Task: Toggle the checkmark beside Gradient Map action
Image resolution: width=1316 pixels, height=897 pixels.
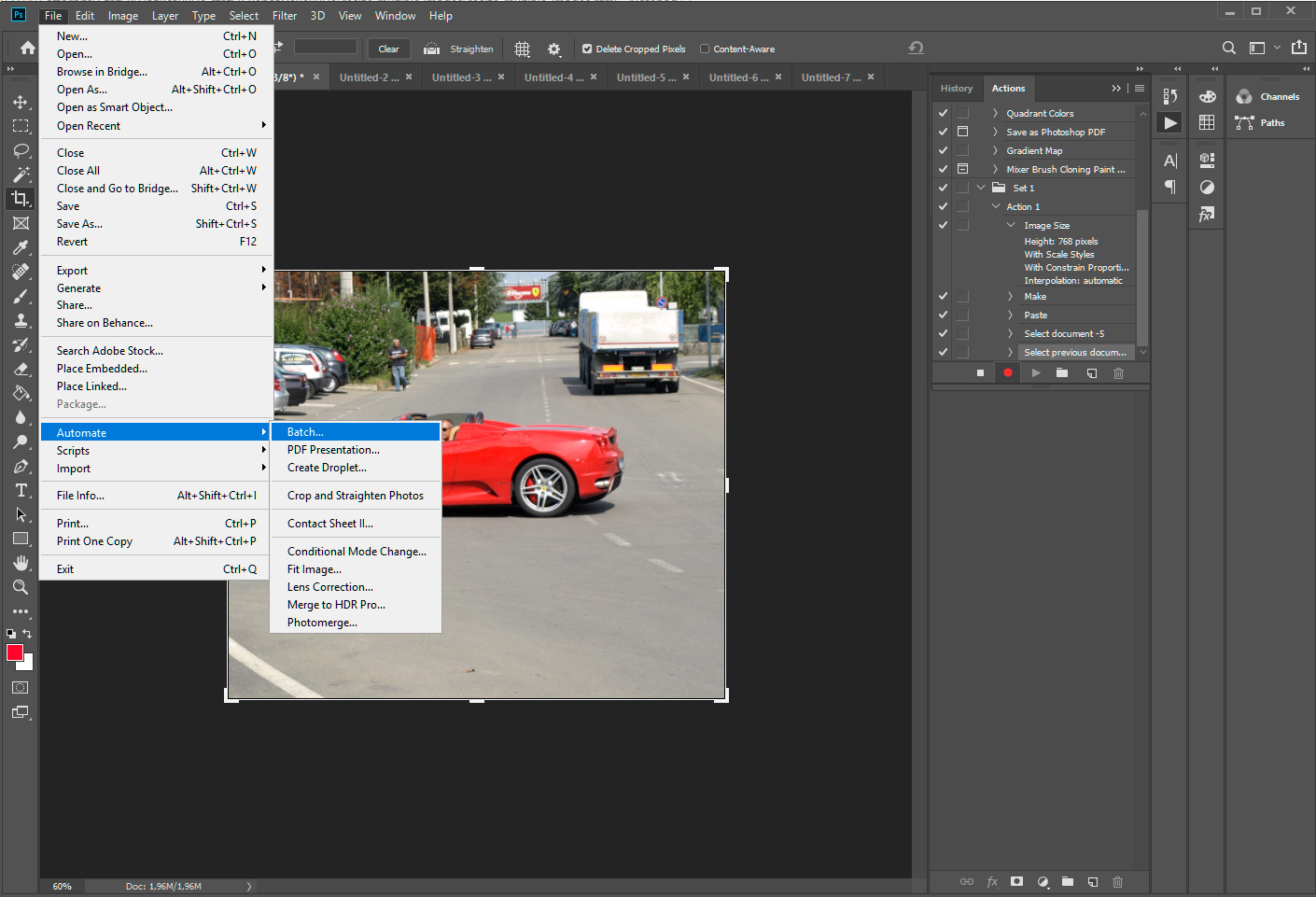Action: click(x=942, y=150)
